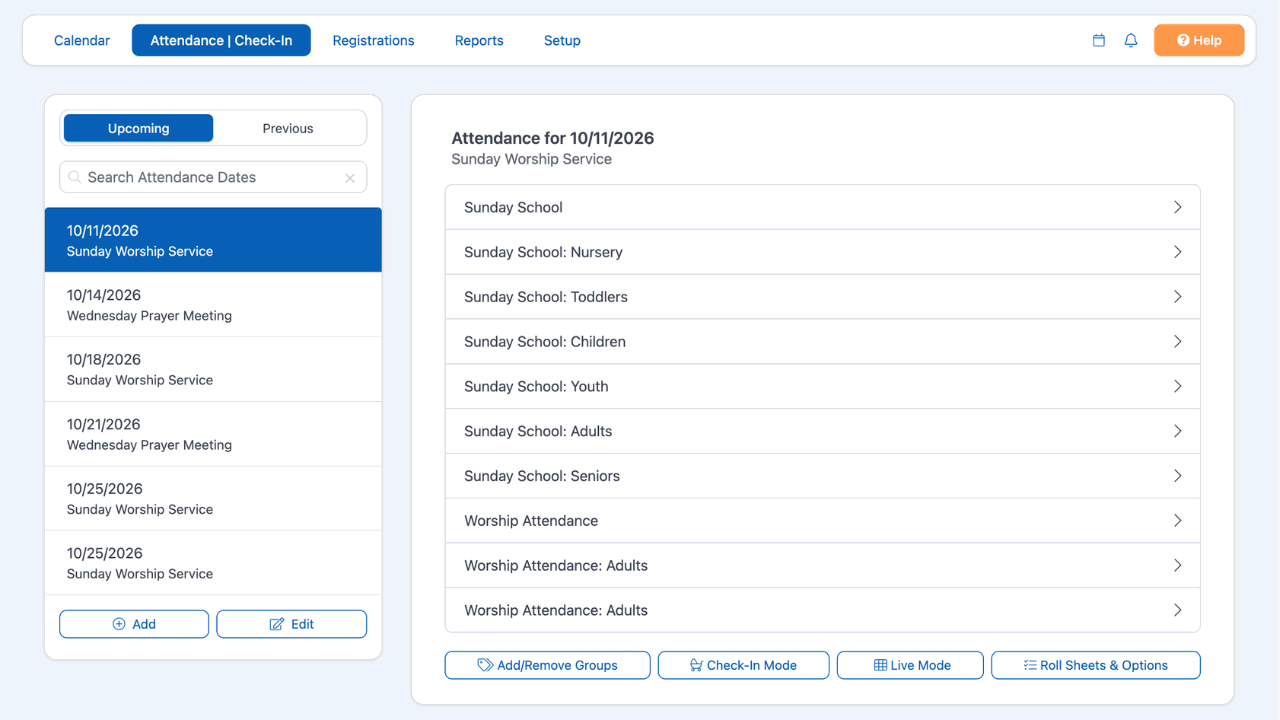
Task: Open the group labeled only "Worship Attendance"
Action: click(822, 521)
